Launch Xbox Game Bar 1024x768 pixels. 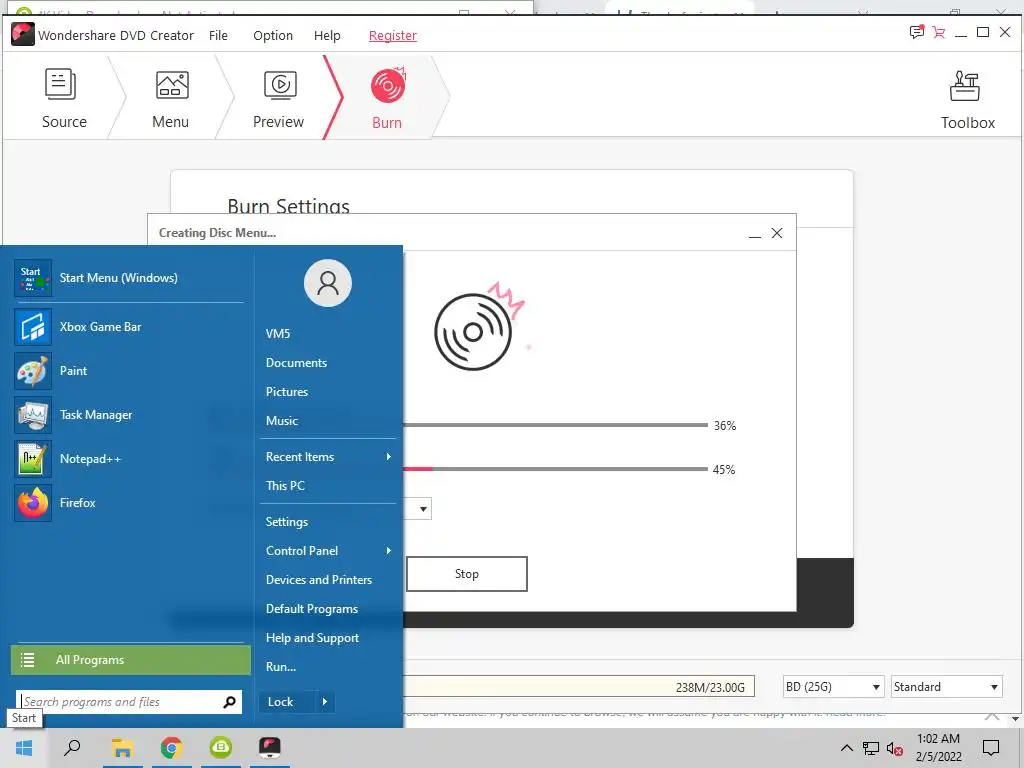tap(129, 327)
